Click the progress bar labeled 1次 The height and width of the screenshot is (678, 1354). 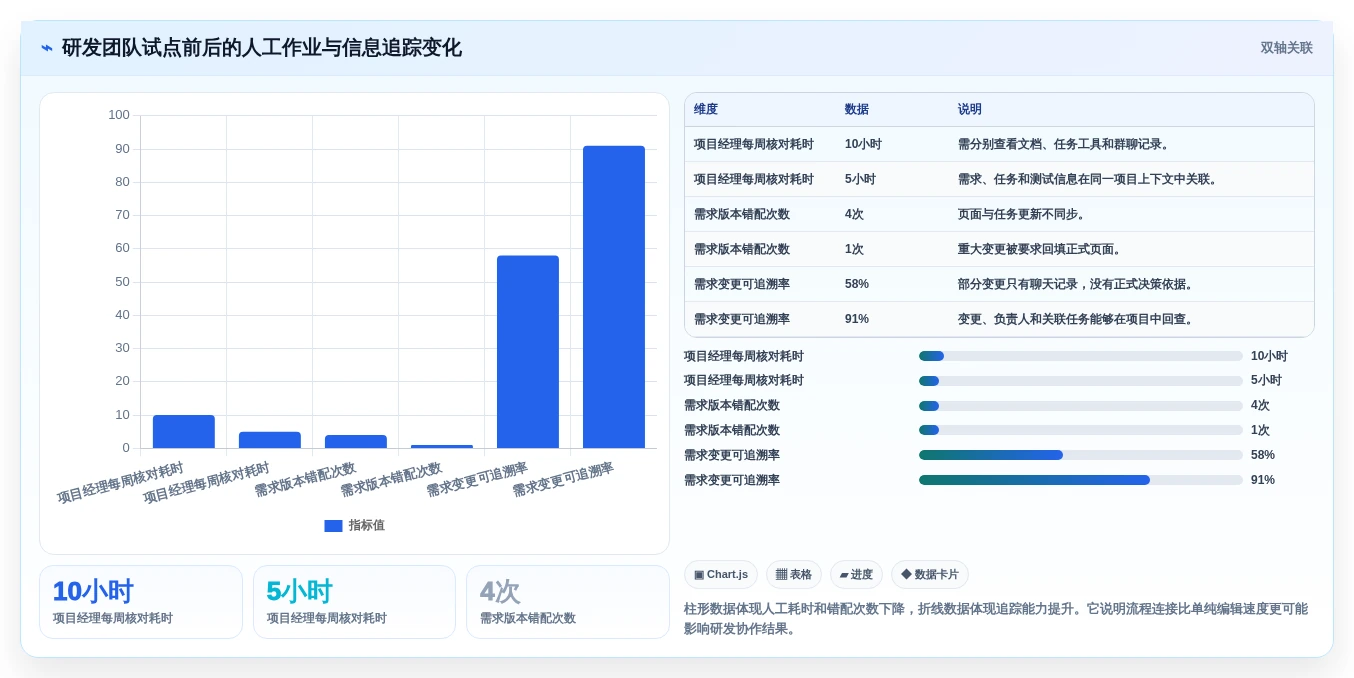1081,430
